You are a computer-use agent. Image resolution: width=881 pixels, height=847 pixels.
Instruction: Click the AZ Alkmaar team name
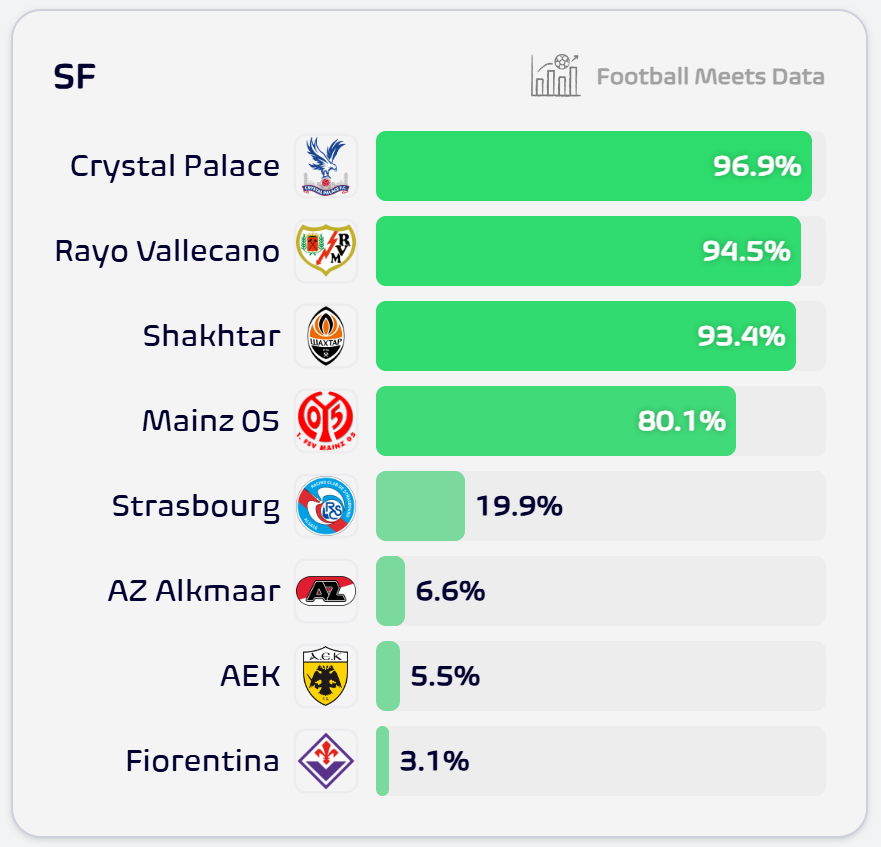[193, 591]
